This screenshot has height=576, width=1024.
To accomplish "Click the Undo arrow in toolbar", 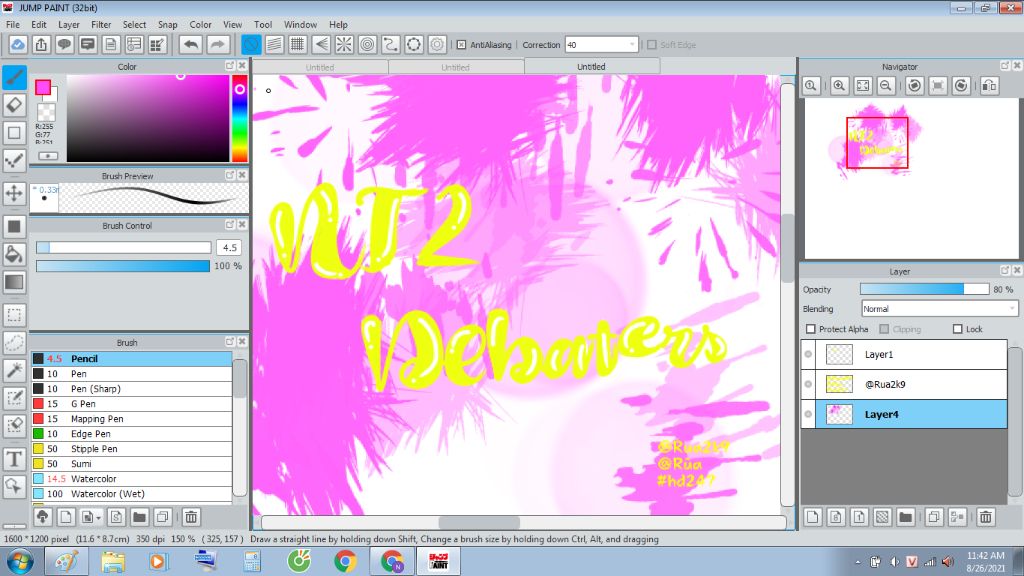I will (x=191, y=44).
